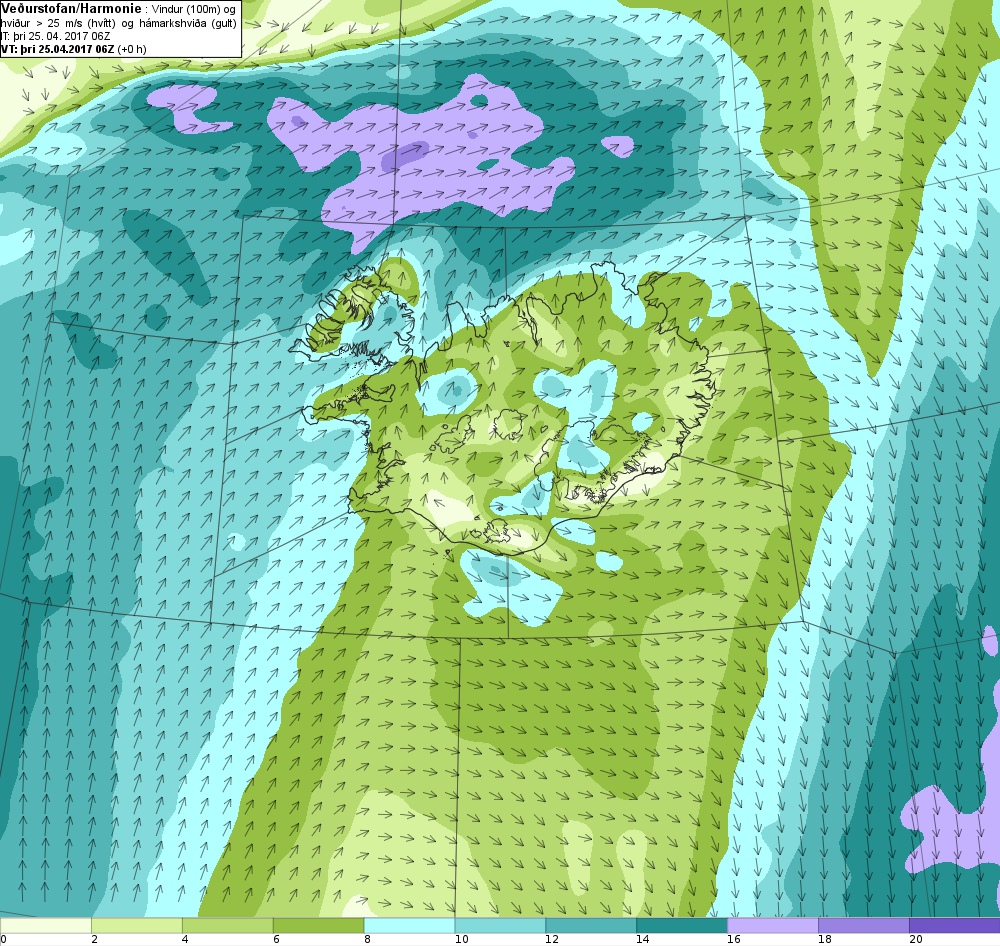1000x946 pixels.
Task: Click the legend scale label "10"
Action: (x=461, y=939)
